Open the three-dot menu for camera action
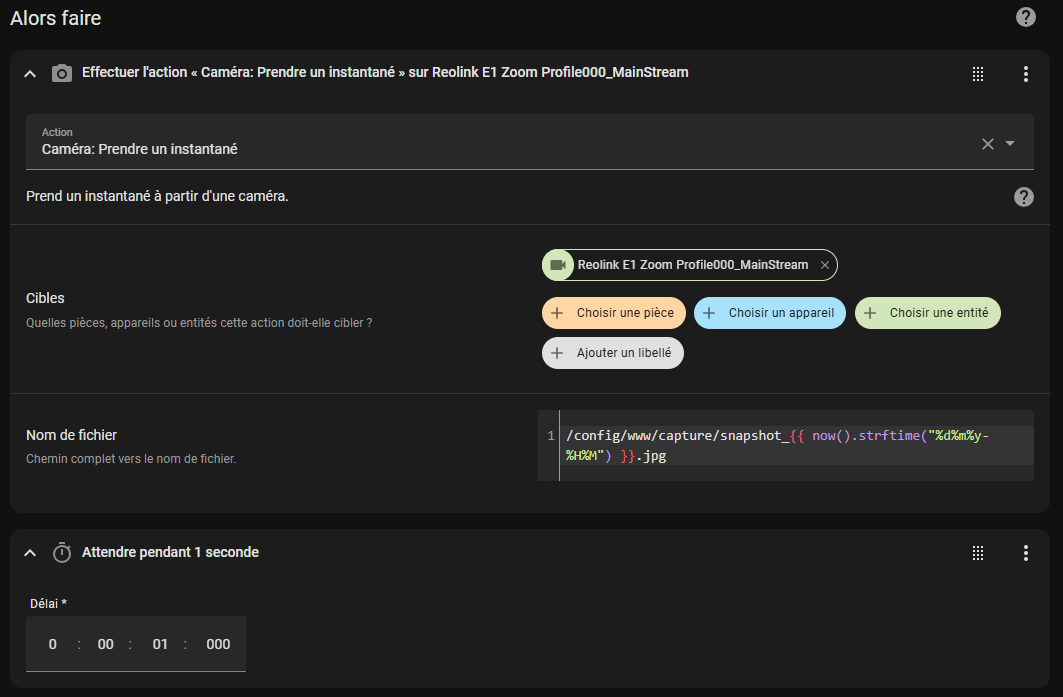Viewport: 1063px width, 697px height. tap(1025, 73)
